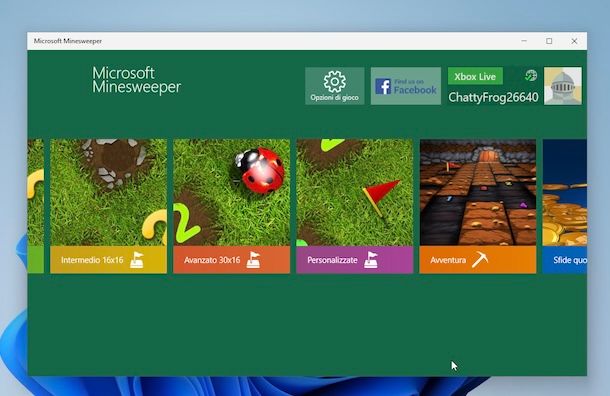This screenshot has width=610, height=396.
Task: Start Intermedio 16x16 game mode
Action: (x=109, y=206)
